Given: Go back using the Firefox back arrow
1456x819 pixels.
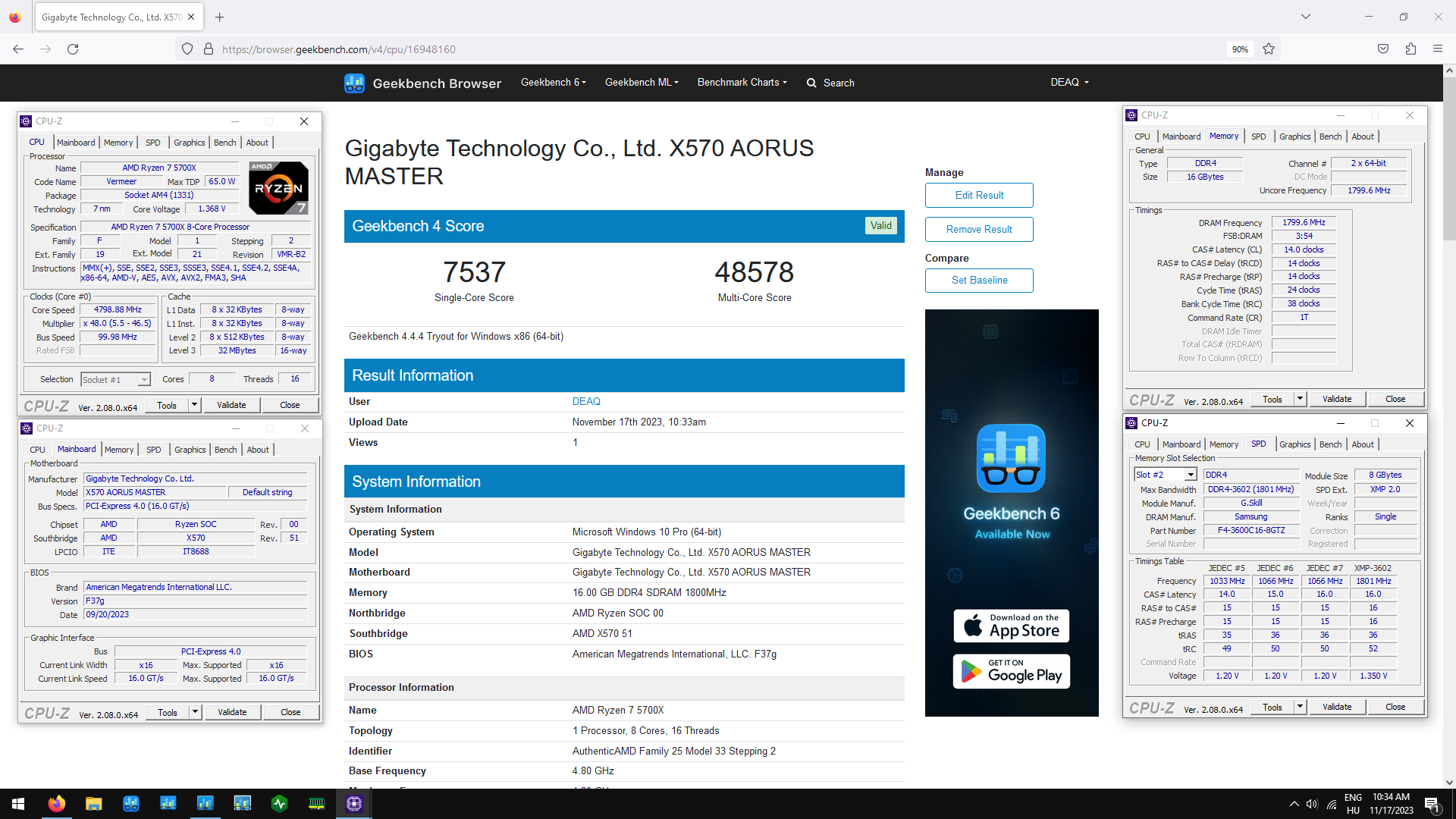Looking at the screenshot, I should [18, 49].
